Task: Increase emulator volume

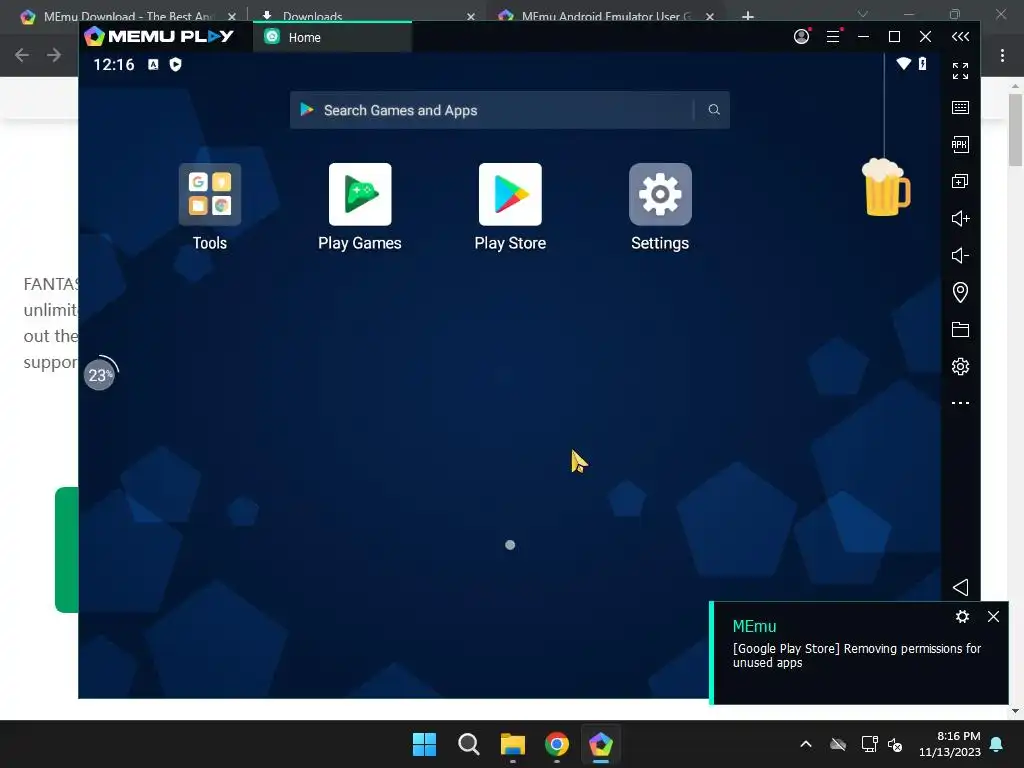Action: coord(960,218)
